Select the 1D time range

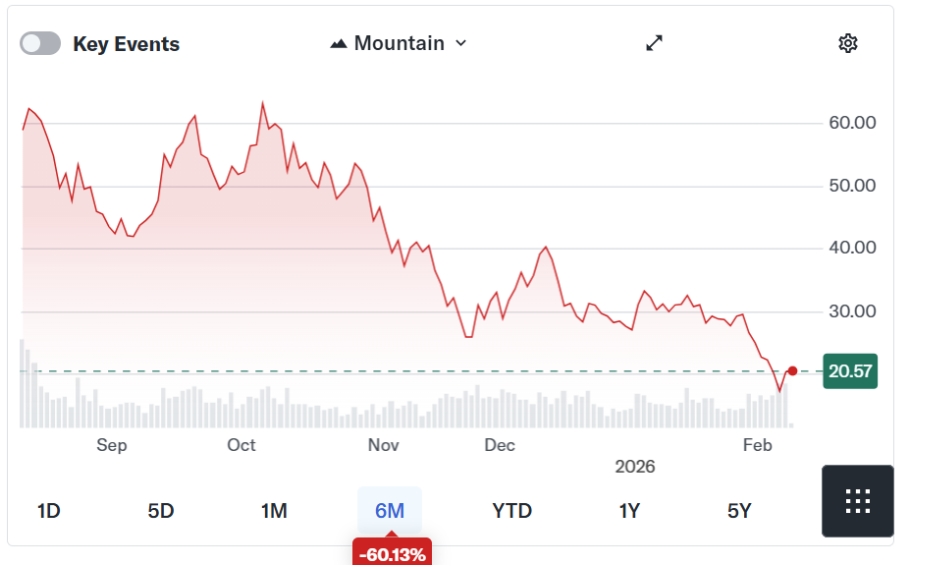click(x=49, y=511)
